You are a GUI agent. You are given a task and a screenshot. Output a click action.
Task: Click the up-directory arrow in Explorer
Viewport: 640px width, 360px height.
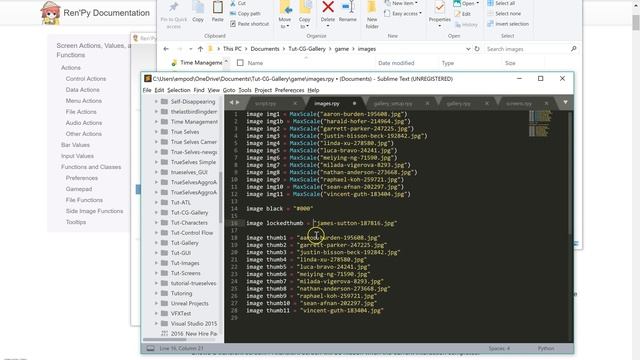[x=200, y=49]
